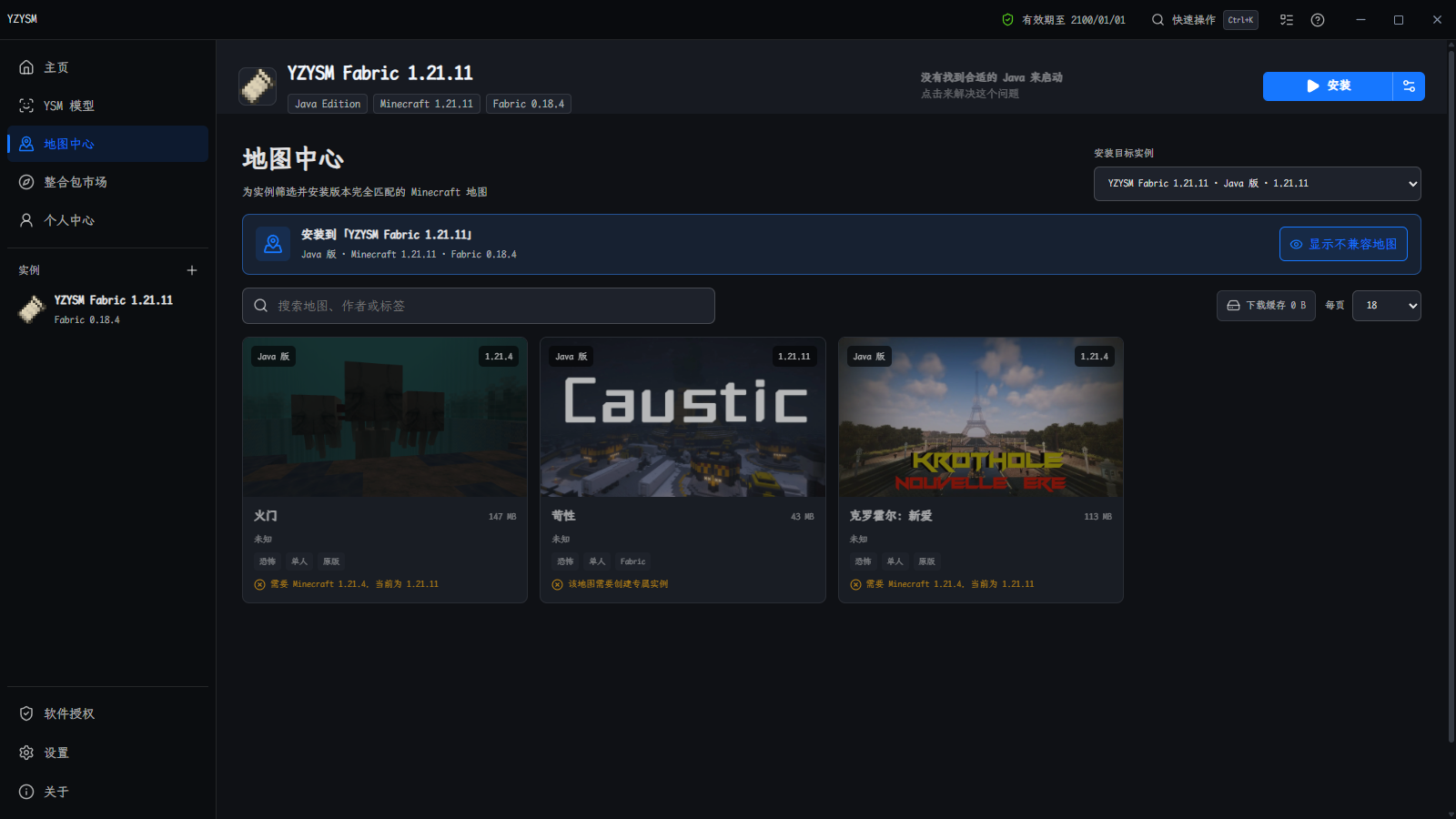This screenshot has height=819, width=1456.
Task: Click 没有找到合适的 Java 来启动 warning
Action: coord(991,77)
